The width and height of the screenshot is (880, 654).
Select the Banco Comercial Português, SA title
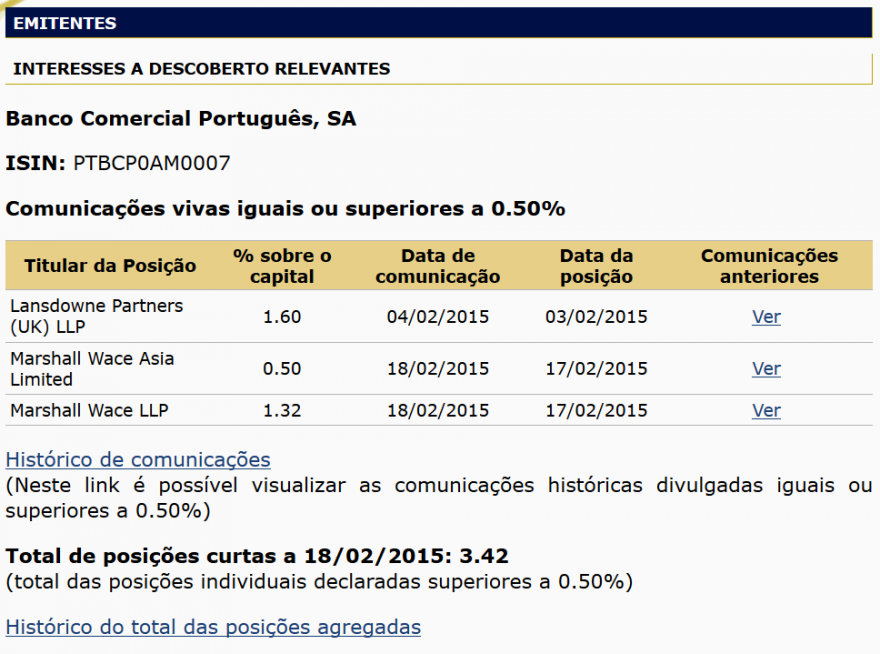point(180,118)
